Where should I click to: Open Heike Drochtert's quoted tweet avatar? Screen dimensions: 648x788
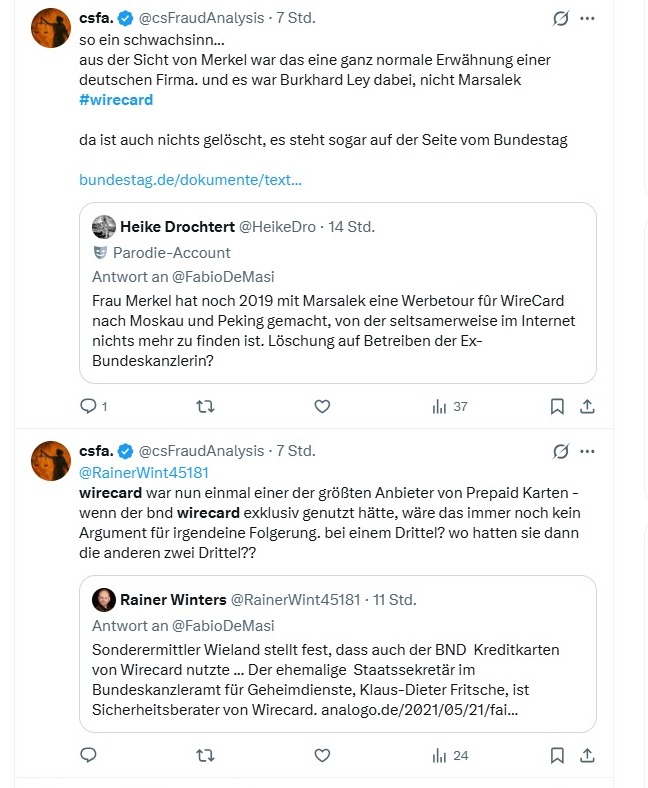(x=104, y=226)
